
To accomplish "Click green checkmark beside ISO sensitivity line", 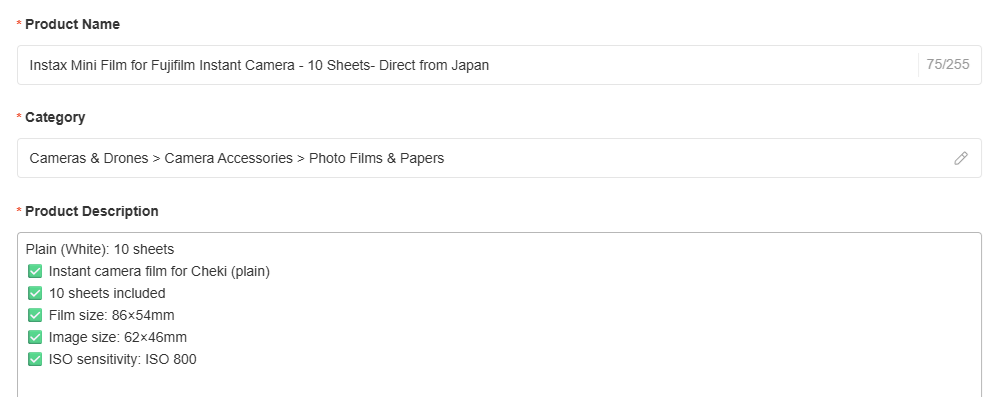I will click(x=35, y=359).
